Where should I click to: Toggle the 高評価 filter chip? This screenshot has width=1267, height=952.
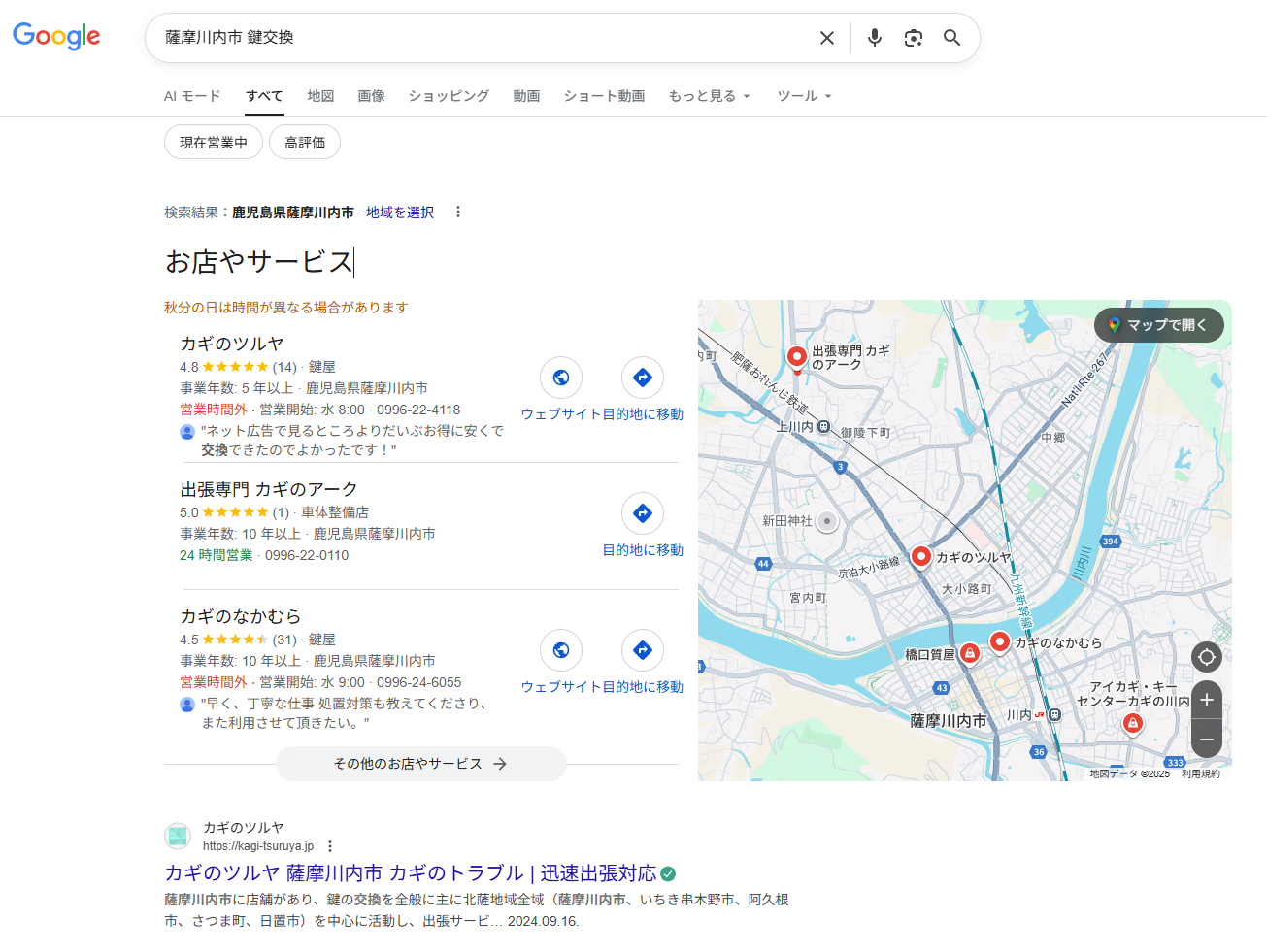click(305, 143)
